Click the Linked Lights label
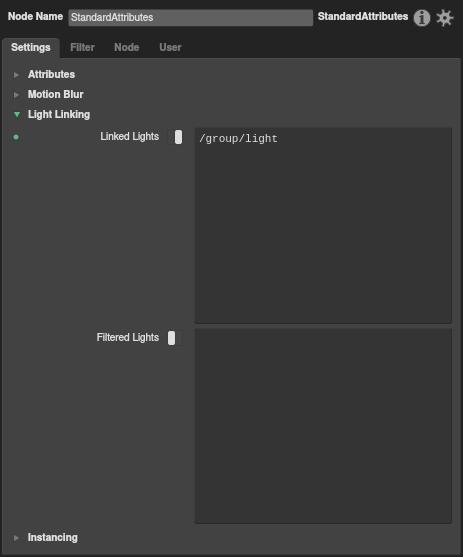The height and width of the screenshot is (557, 463). coord(129,136)
